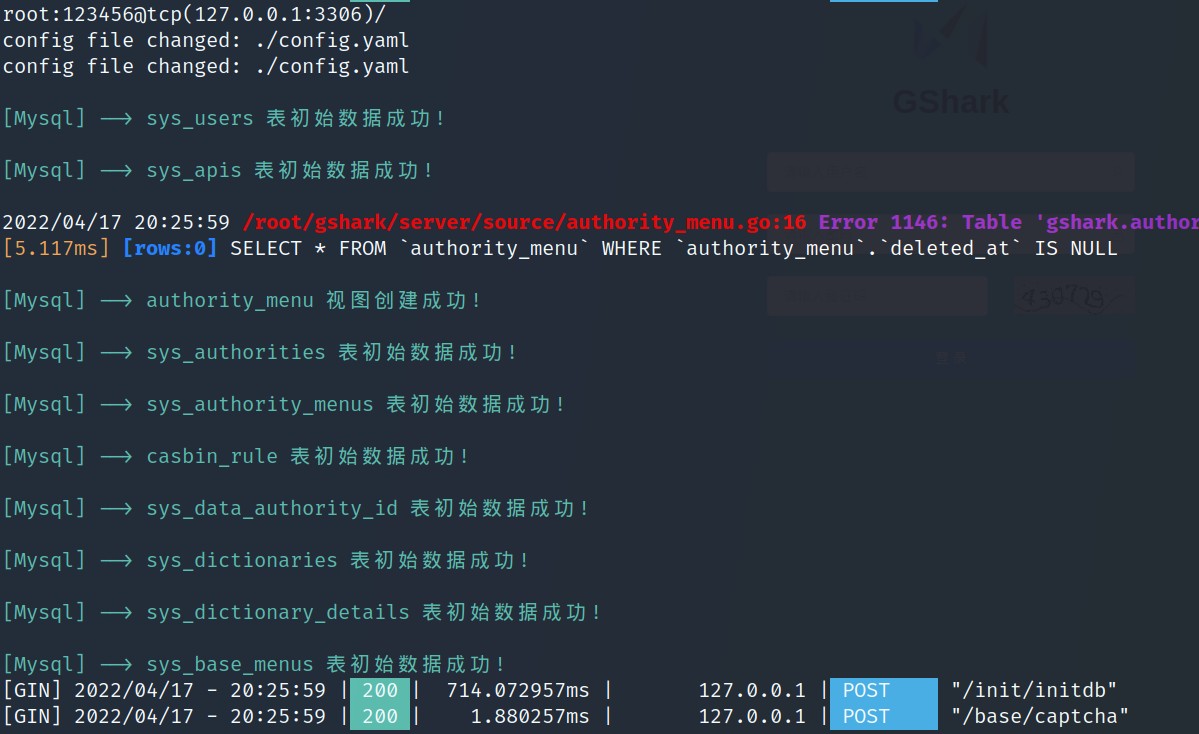Screen dimensions: 1199x734
Task: Click the POST badge on the /init/initdb row
Action: (884, 690)
